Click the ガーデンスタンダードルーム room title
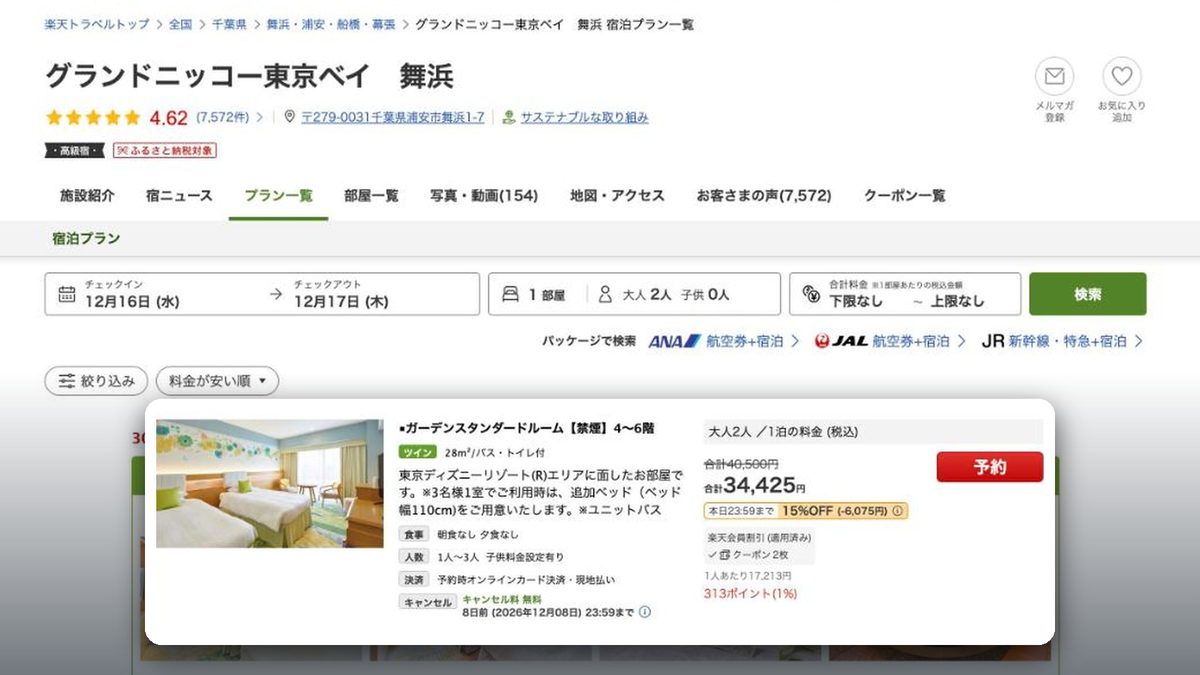 (526, 428)
